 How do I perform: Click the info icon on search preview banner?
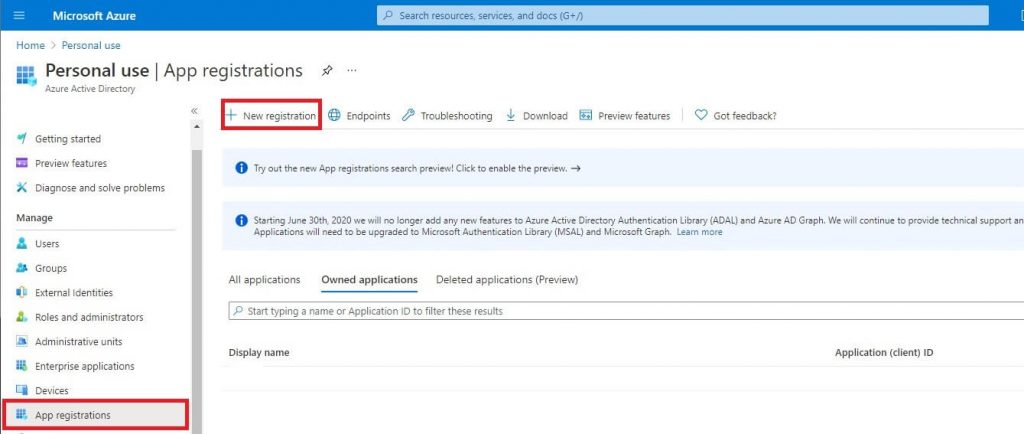click(x=242, y=168)
